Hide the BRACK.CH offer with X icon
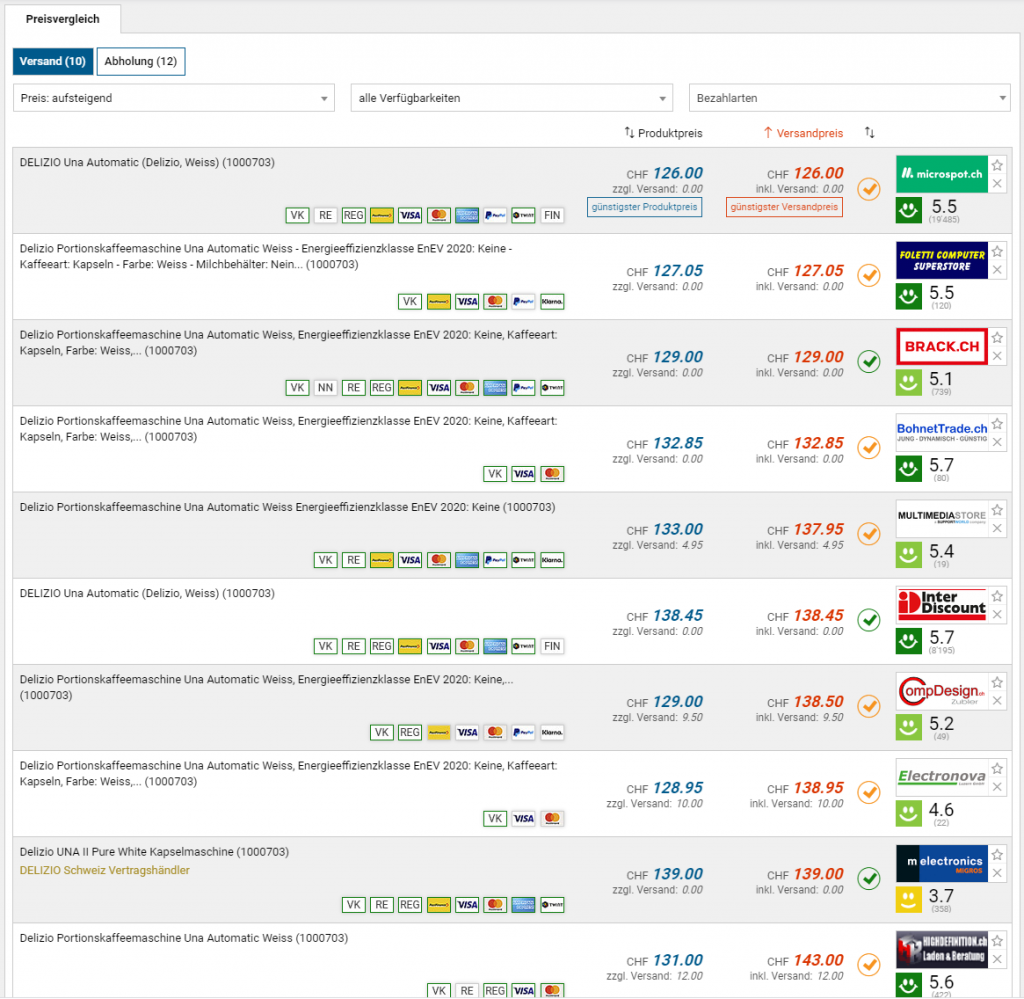Image resolution: width=1024 pixels, height=999 pixels. click(x=997, y=357)
